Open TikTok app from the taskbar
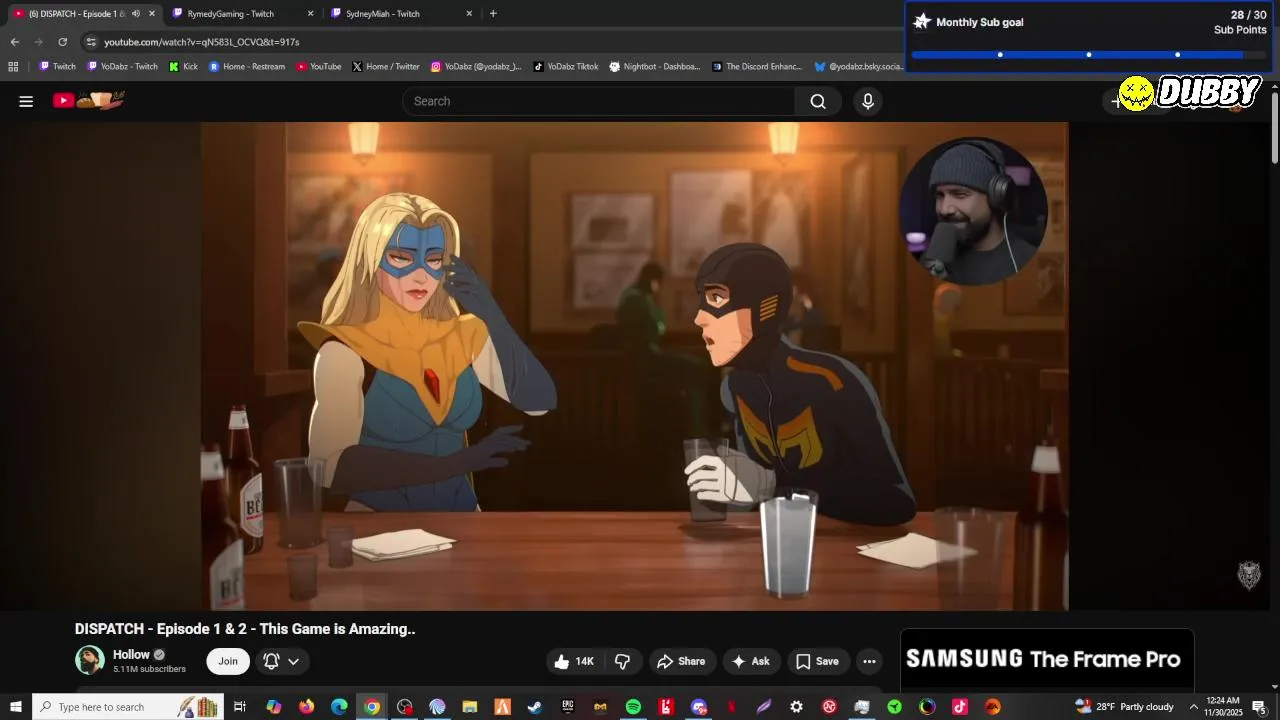1280x720 pixels. [960, 707]
